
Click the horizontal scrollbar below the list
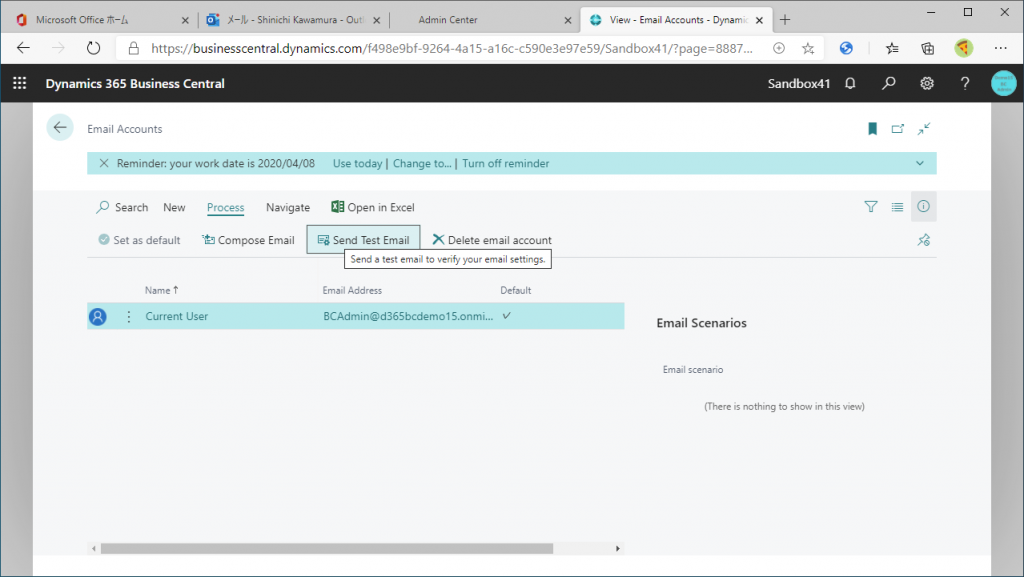point(327,548)
